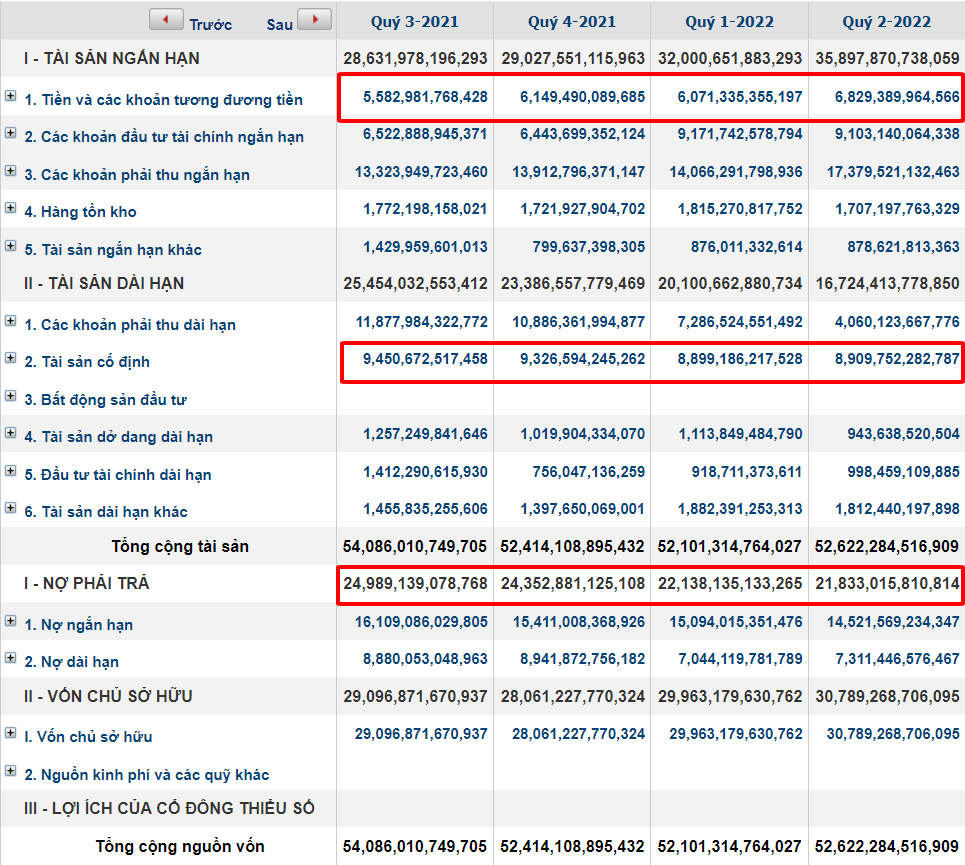
Task: Click plus icon beside Tài sản ngắn hạn khác
Action: click(x=11, y=246)
